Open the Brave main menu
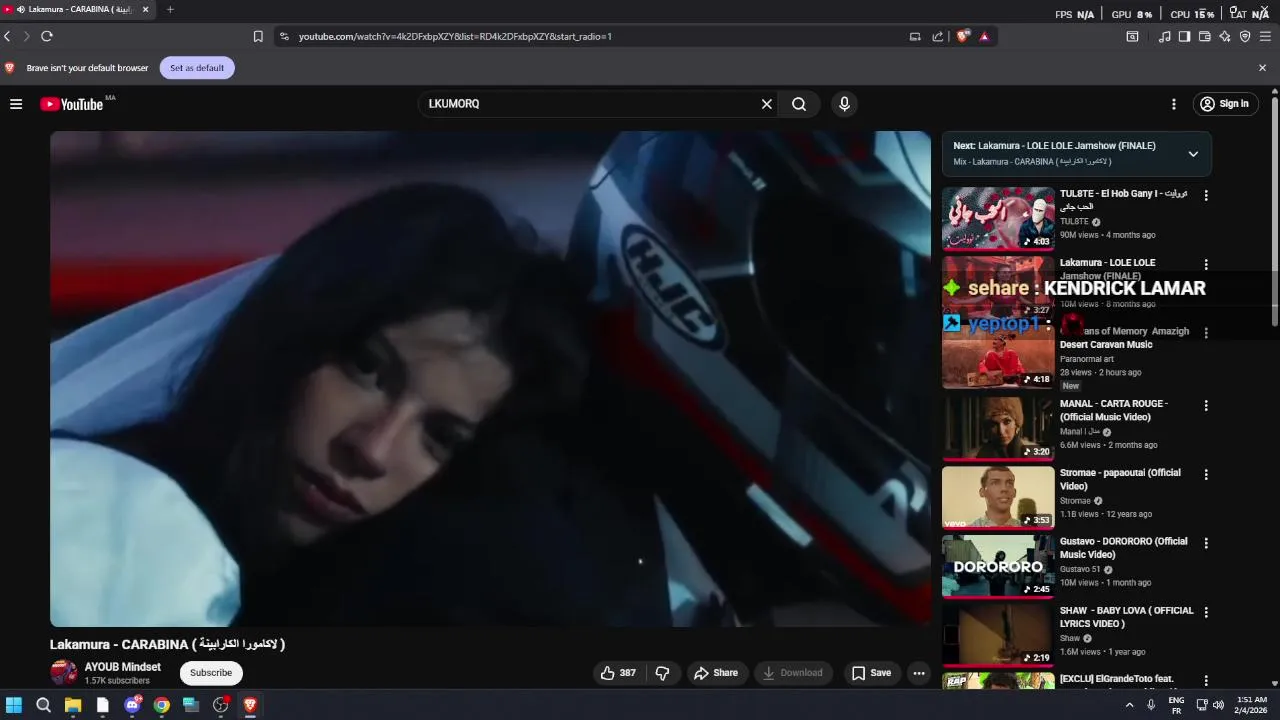The image size is (1280, 720). tap(1265, 36)
